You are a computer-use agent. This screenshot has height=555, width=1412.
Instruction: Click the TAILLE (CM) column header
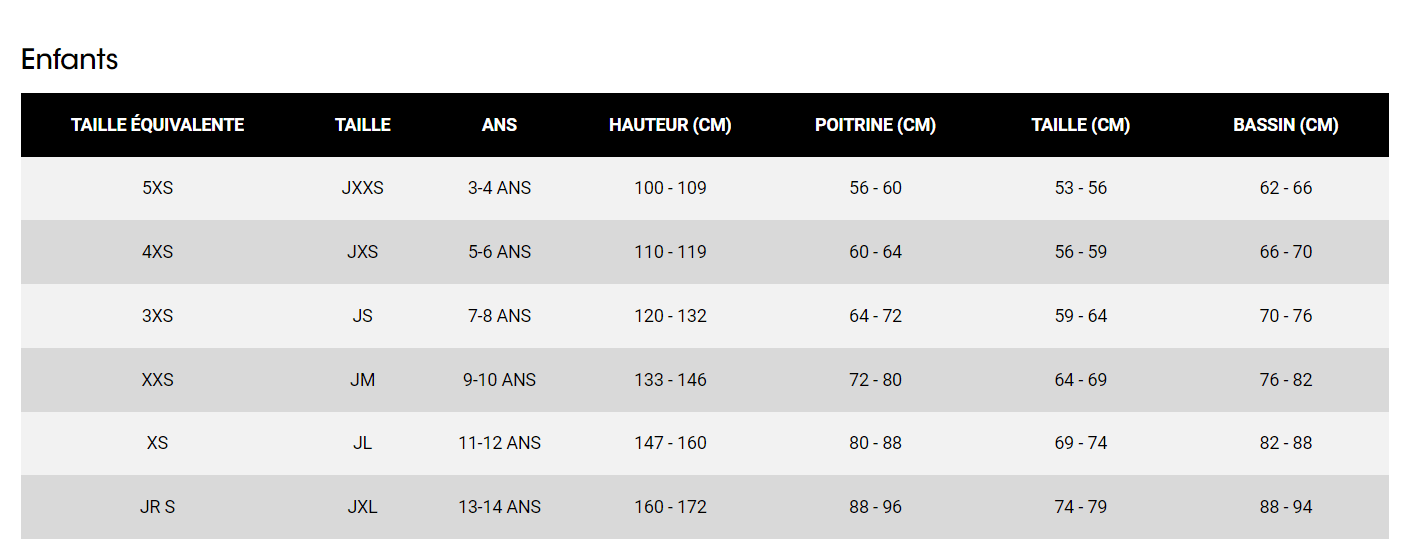(x=1080, y=125)
